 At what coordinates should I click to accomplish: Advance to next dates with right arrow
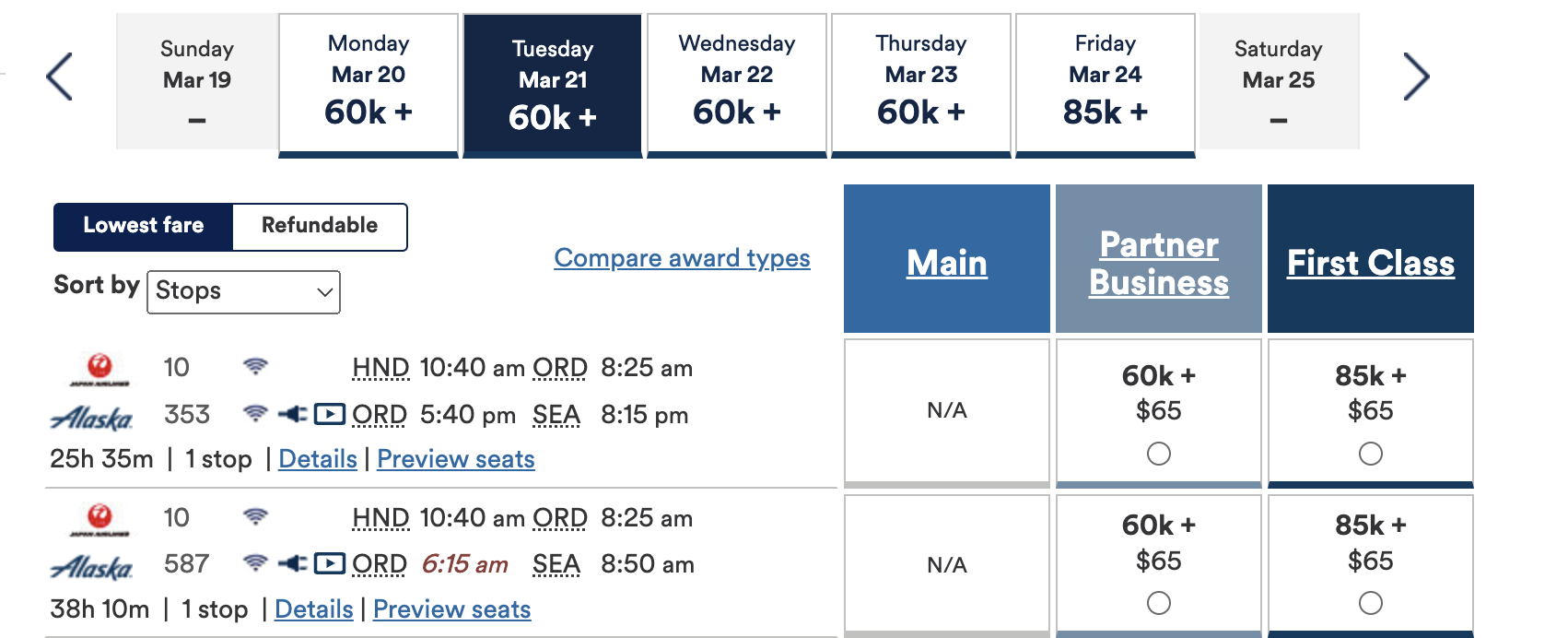click(1416, 77)
